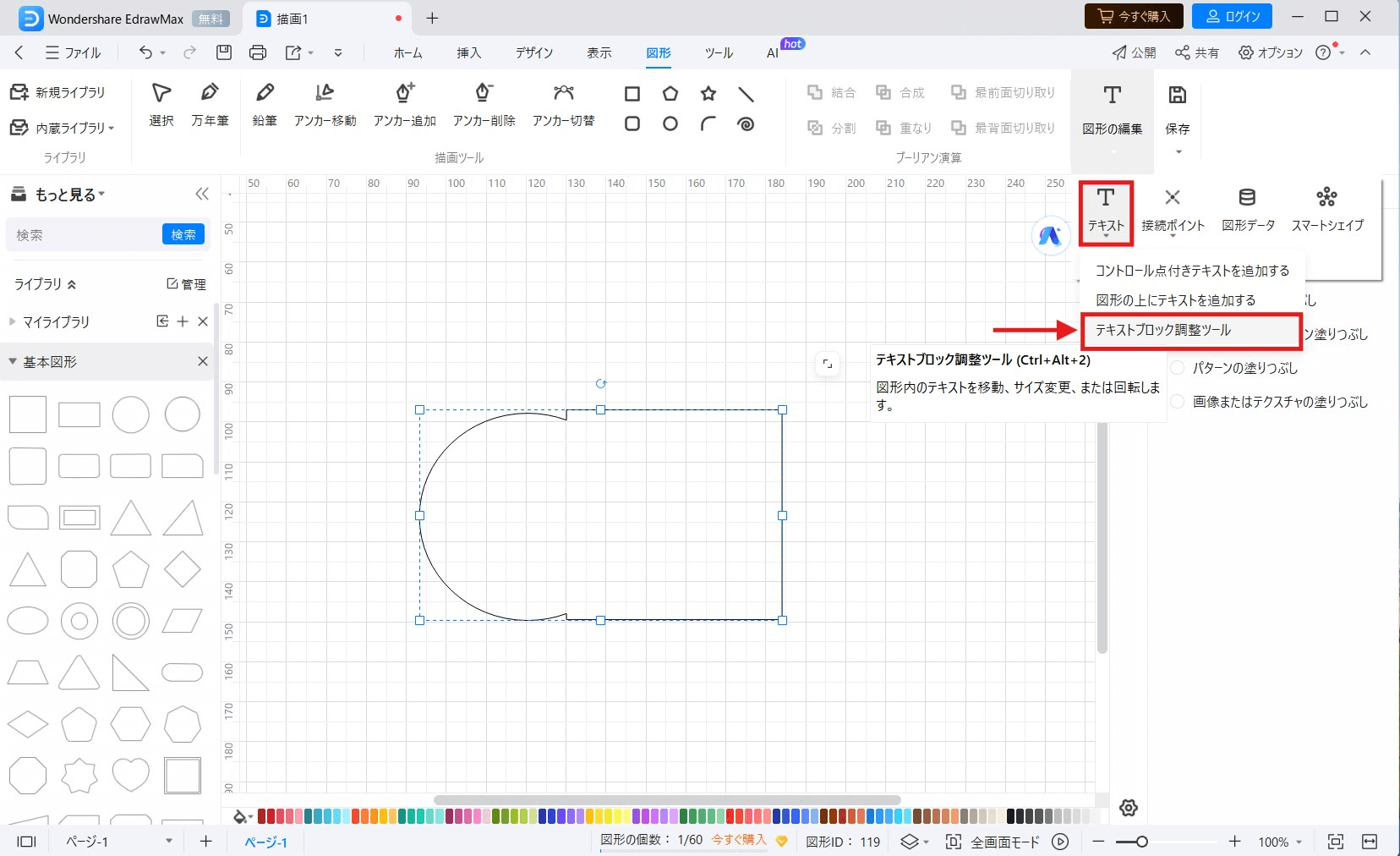Click the 公開 publish button
Screen dimensions: 1400x856
point(1134,52)
